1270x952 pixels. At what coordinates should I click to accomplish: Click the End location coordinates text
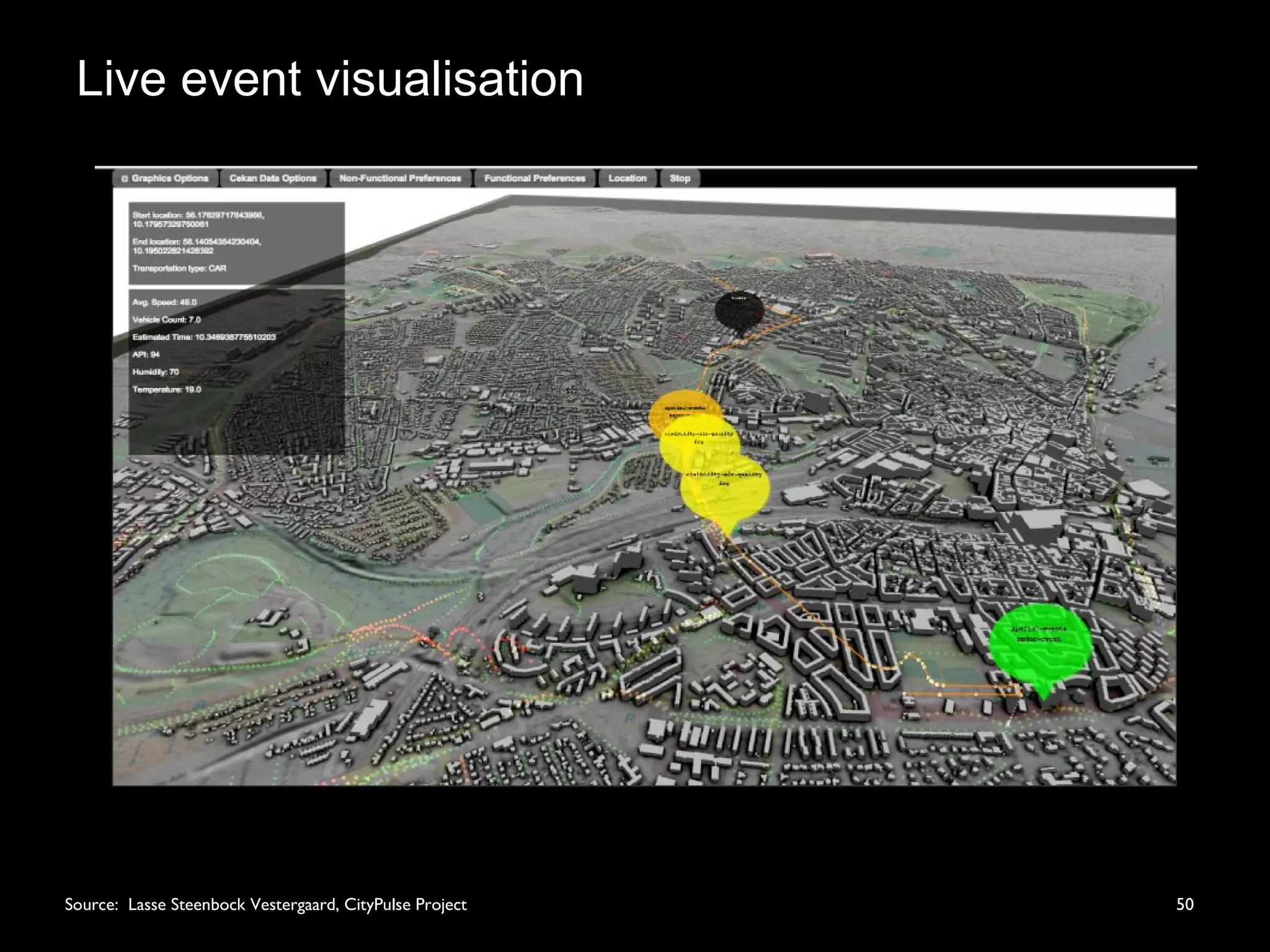[x=197, y=246]
